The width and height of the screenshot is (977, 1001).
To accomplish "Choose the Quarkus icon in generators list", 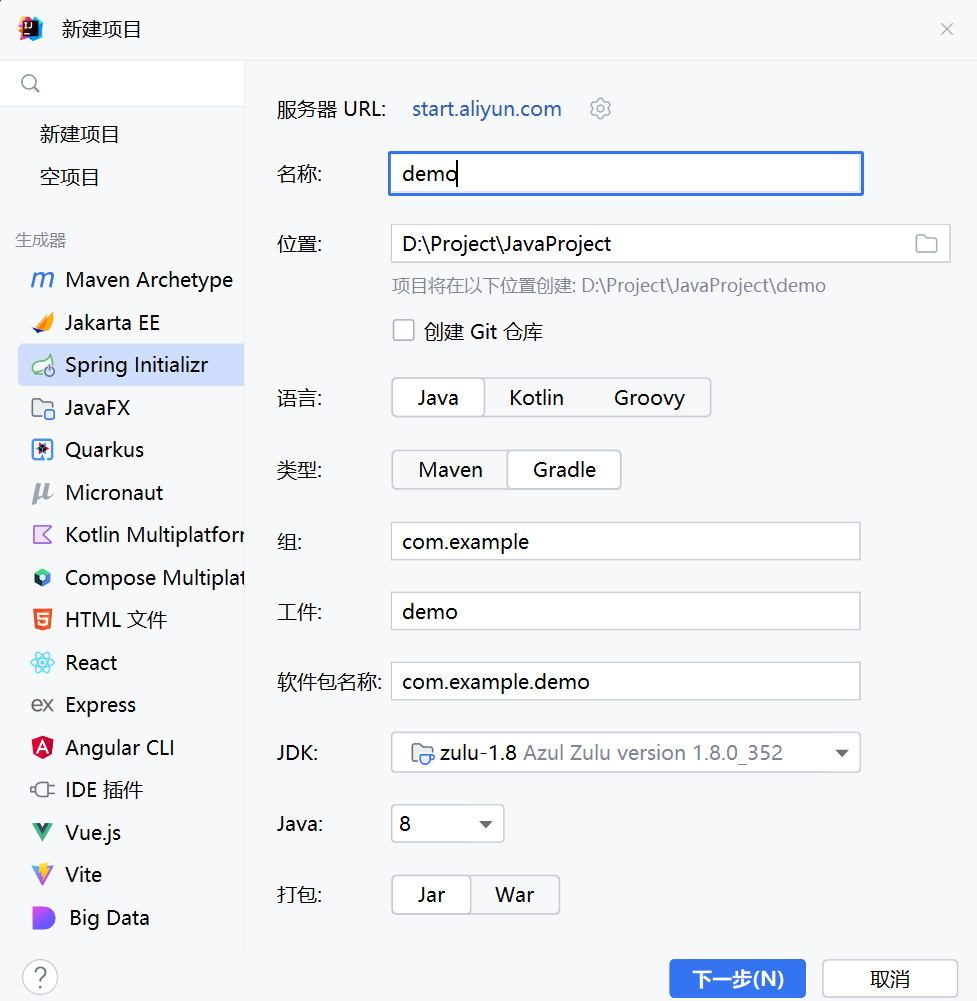I will [42, 450].
